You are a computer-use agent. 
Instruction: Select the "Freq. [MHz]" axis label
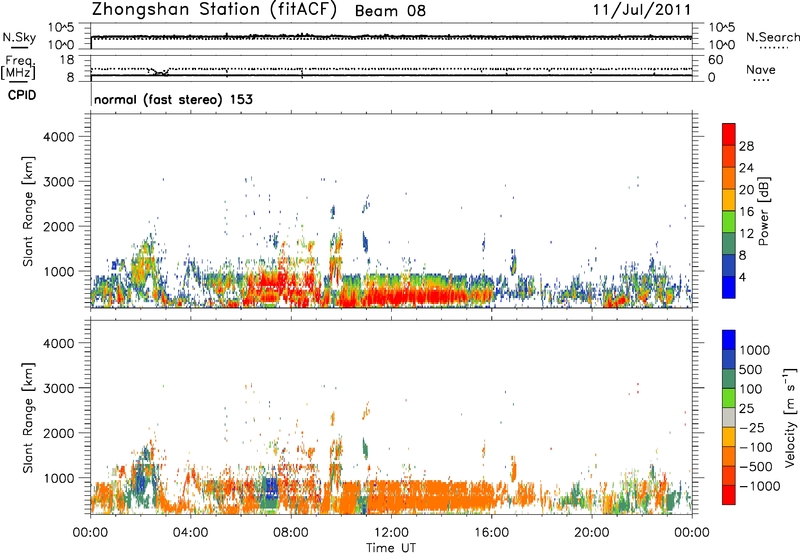click(18, 68)
